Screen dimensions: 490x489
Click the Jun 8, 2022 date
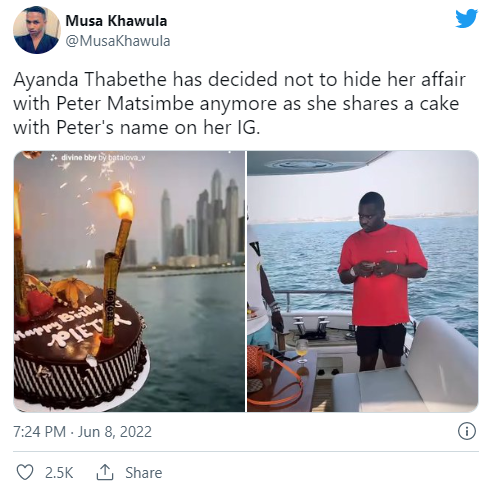coord(115,432)
